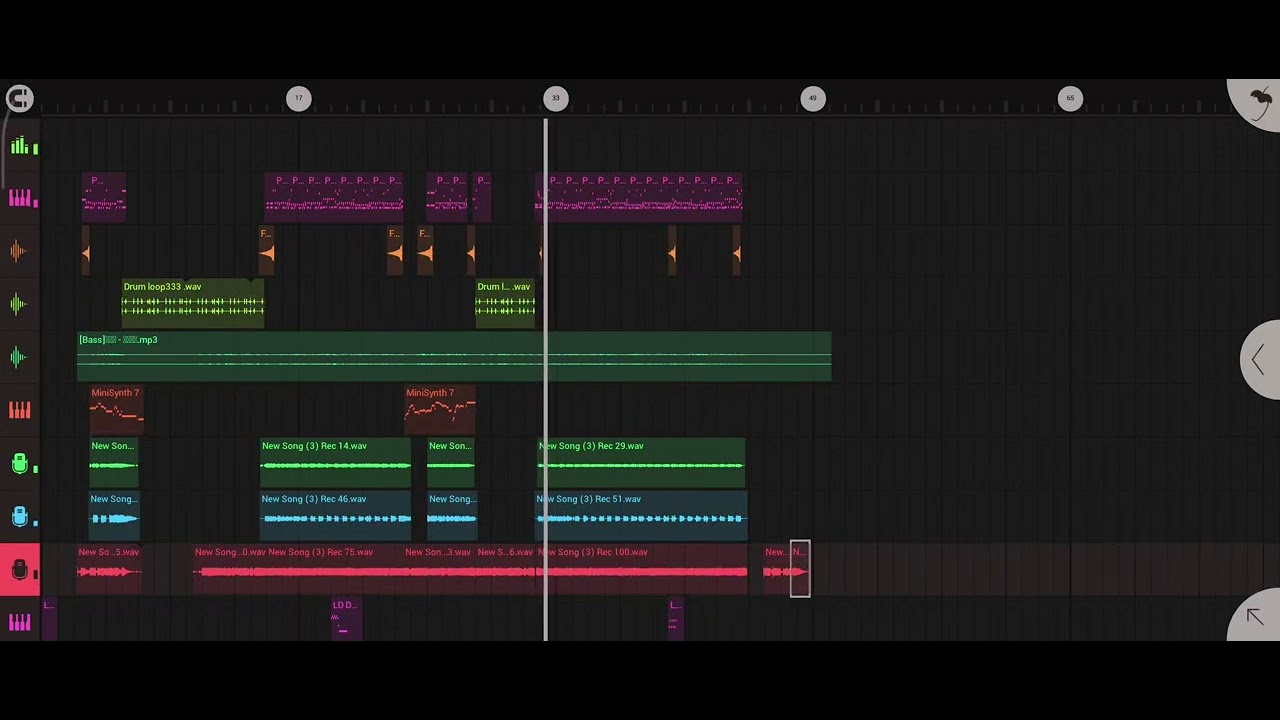The height and width of the screenshot is (720, 1280).
Task: Select the New Song (3) Rec 29.wav clip
Action: click(641, 463)
